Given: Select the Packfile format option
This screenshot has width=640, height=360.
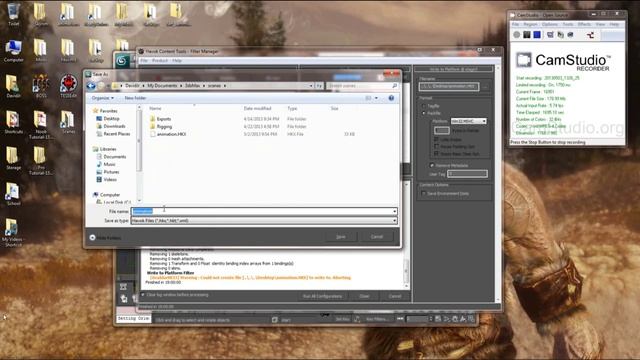Looking at the screenshot, I should pyautogui.click(x=424, y=113).
